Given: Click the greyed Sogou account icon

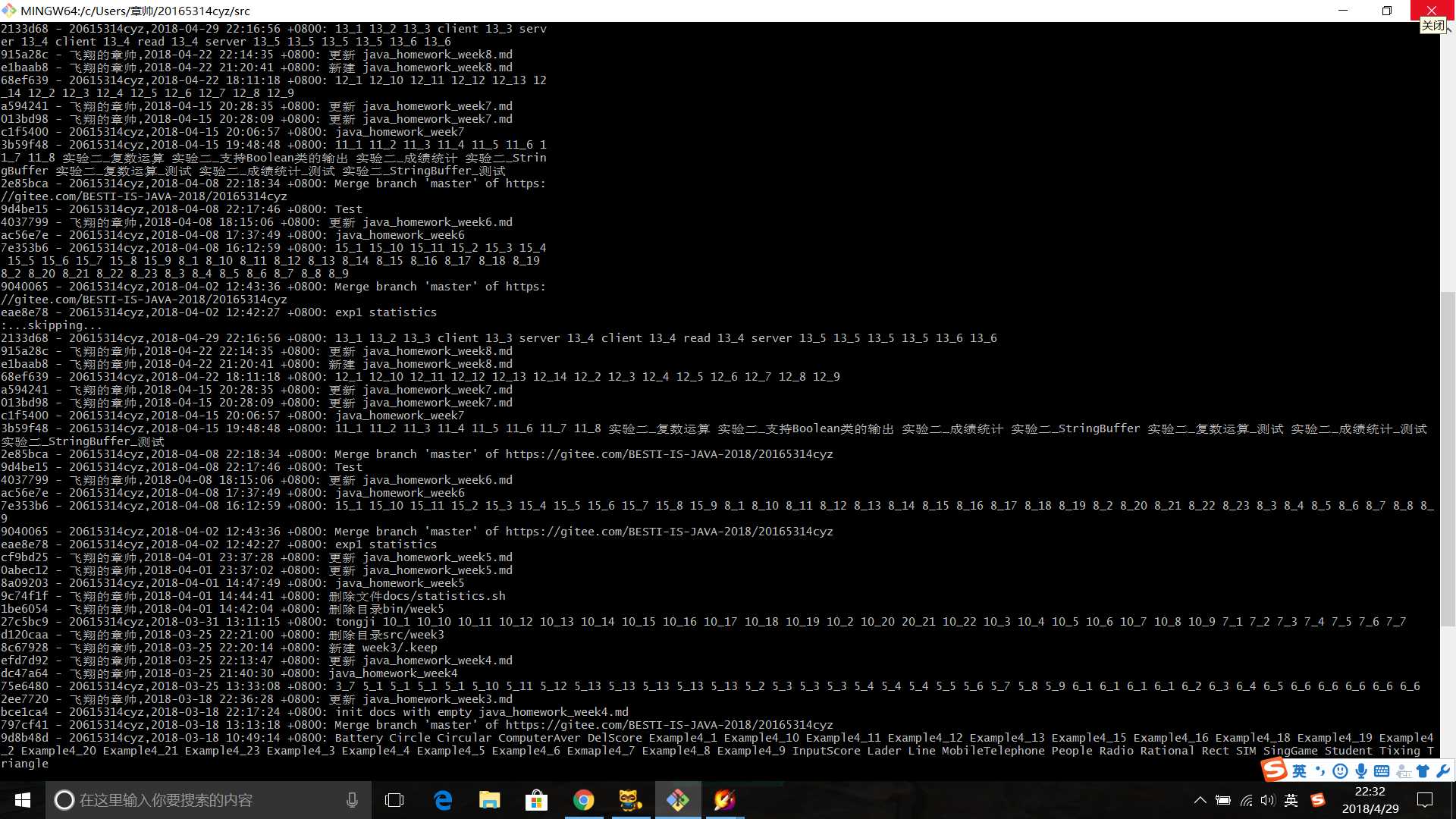Looking at the screenshot, I should click(1403, 771).
